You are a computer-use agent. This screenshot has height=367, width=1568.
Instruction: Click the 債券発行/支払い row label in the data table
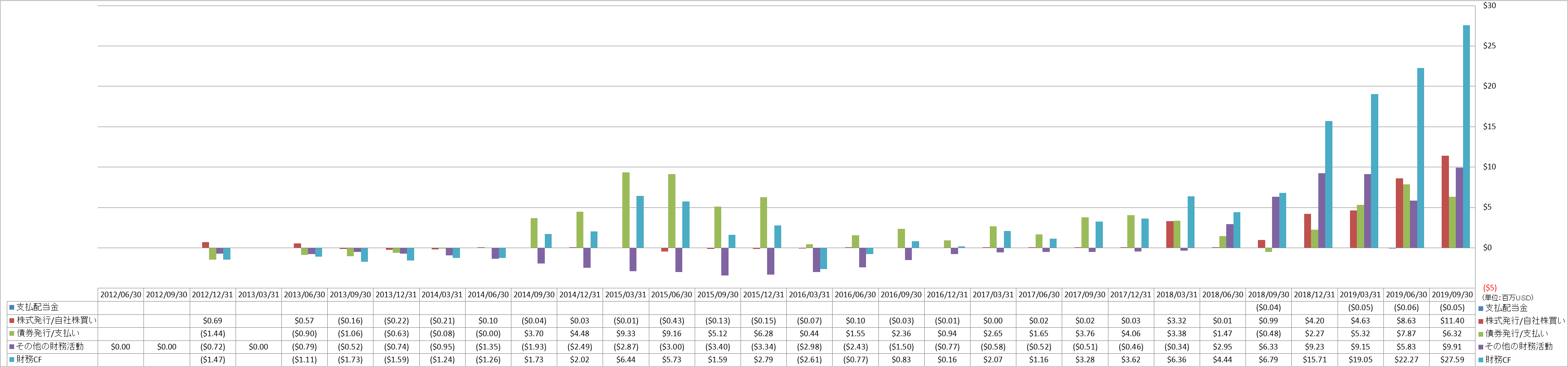(x=48, y=333)
